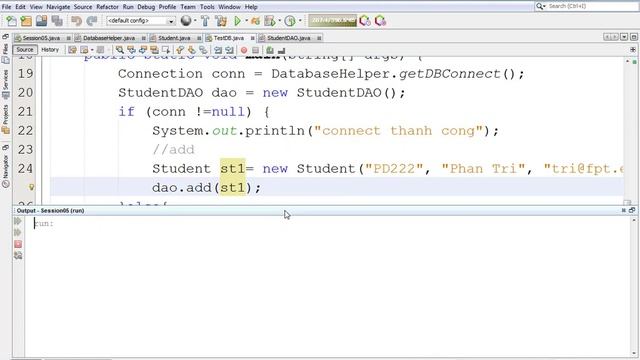Screen dimensions: 640x360
Task: Open the Tools menu
Action: coord(207,7)
